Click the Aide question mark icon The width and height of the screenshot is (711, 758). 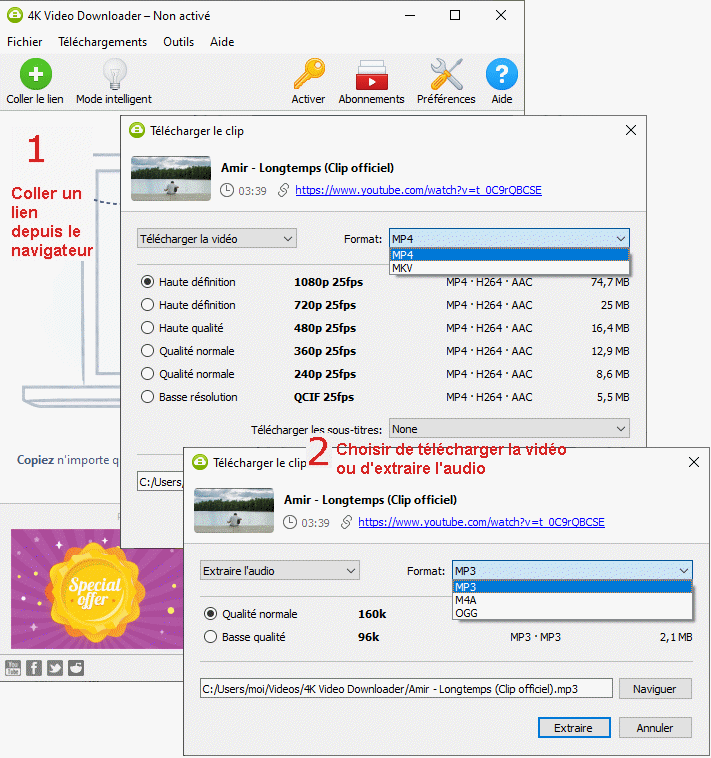tap(502, 74)
